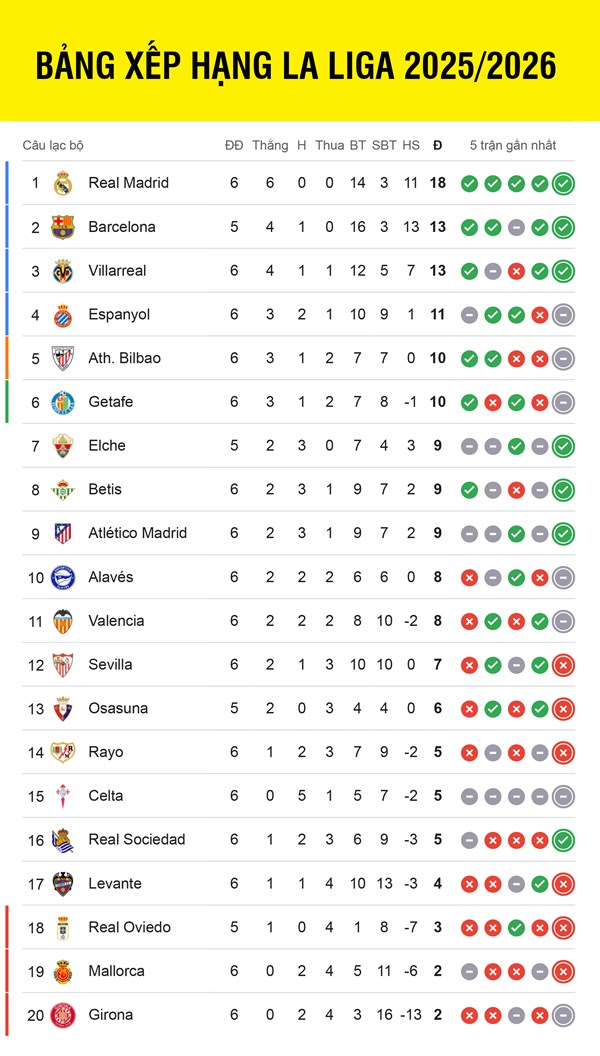
Task: Click the Real Sociedad crest icon
Action: point(63,840)
